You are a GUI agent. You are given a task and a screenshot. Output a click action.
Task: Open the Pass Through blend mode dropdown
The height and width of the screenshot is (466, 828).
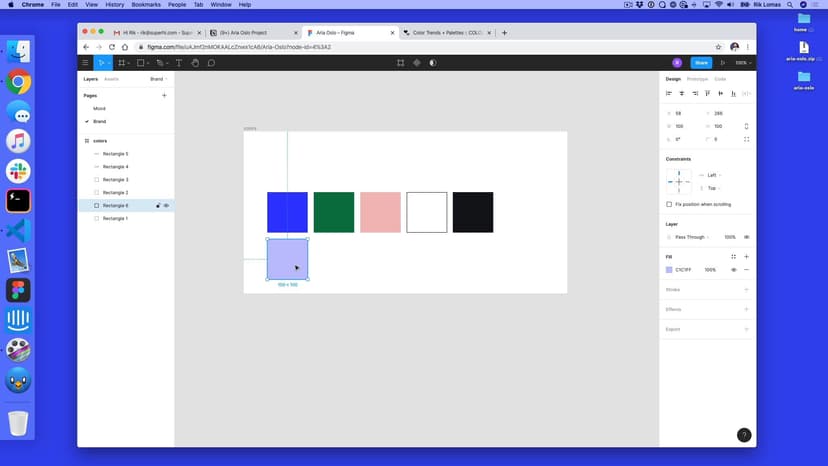coord(690,237)
